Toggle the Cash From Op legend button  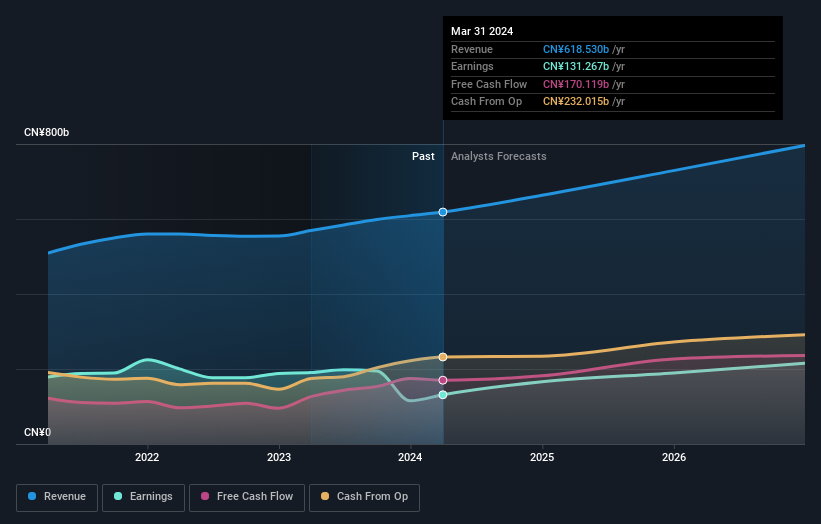(x=364, y=497)
